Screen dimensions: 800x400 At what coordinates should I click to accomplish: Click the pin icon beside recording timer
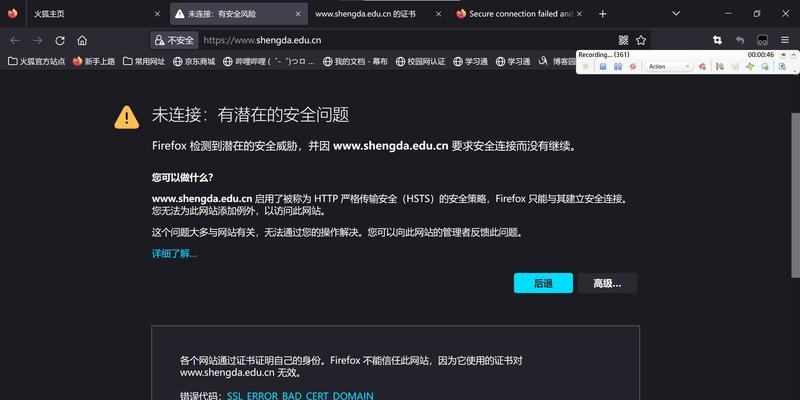(x=784, y=55)
